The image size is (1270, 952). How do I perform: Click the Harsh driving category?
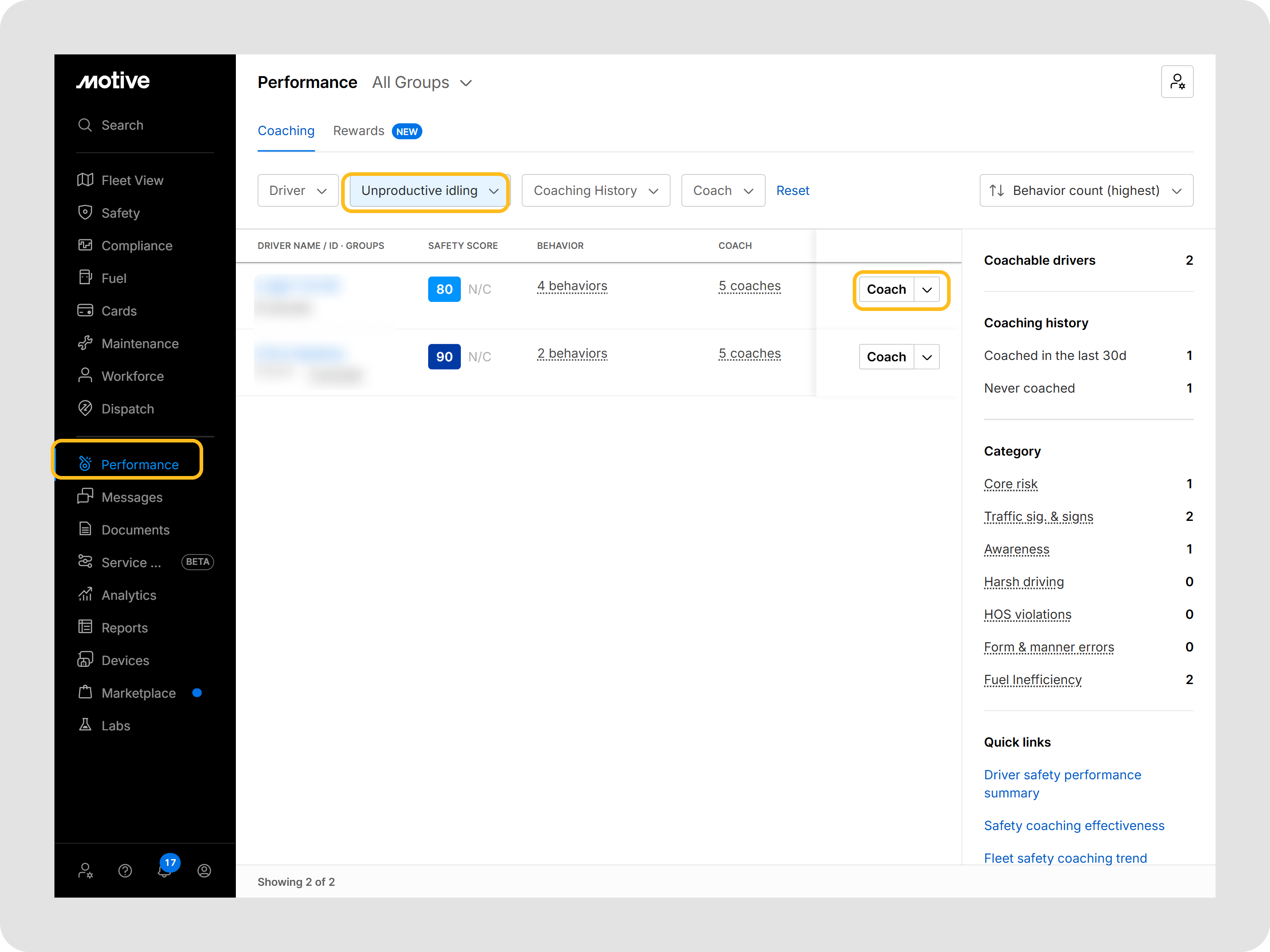[x=1024, y=582]
